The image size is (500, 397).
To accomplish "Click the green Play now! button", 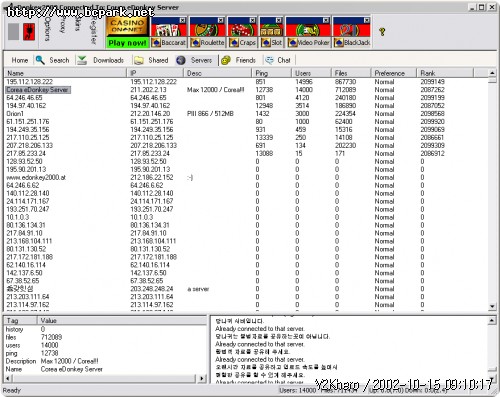I will (127, 43).
